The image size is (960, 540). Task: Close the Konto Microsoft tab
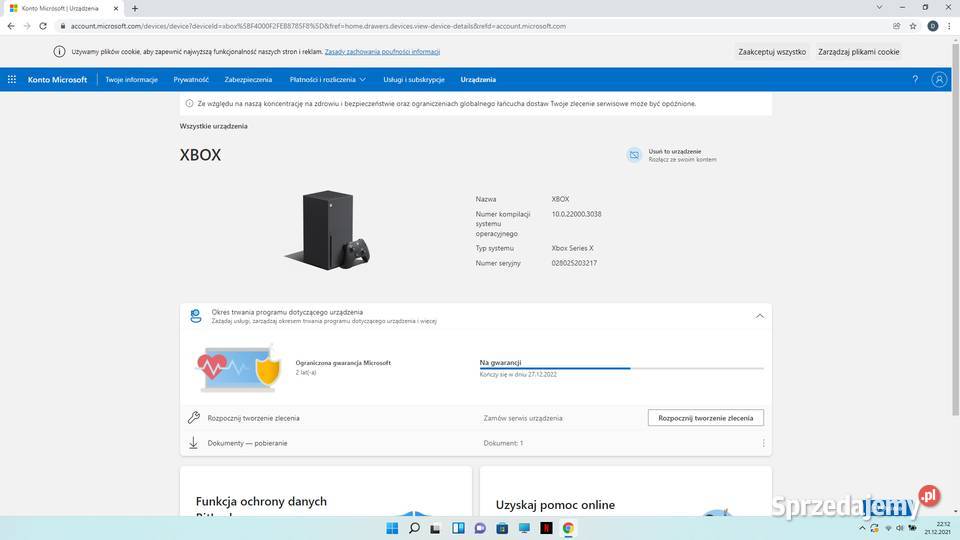pyautogui.click(x=116, y=9)
